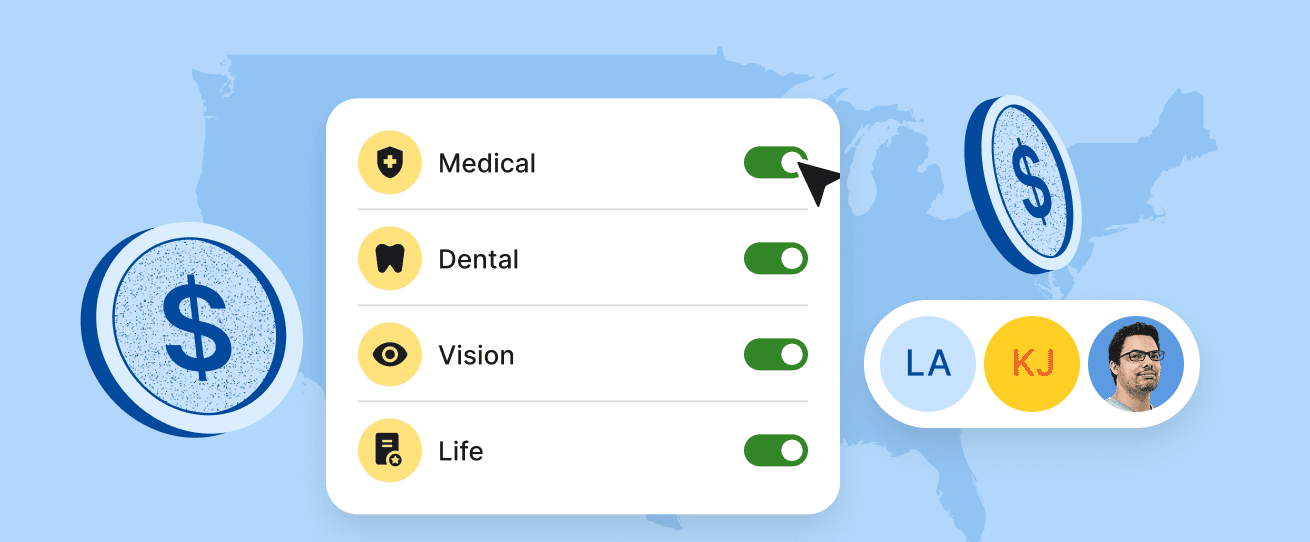Click the Medical label text
Screen dimensions: 1310x542
tap(487, 163)
